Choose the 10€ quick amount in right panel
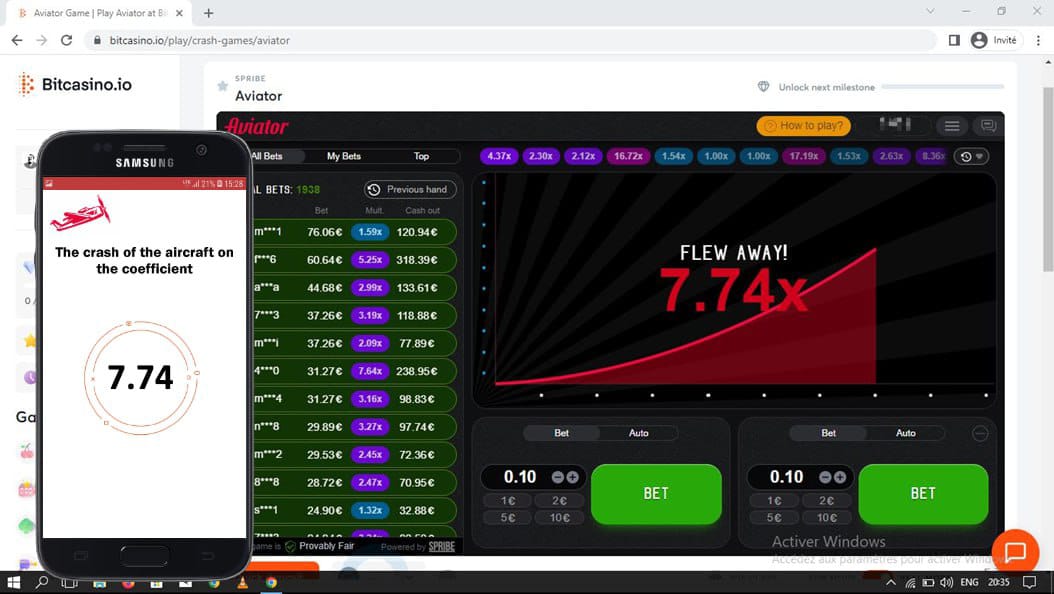1054x594 pixels. (x=826, y=517)
